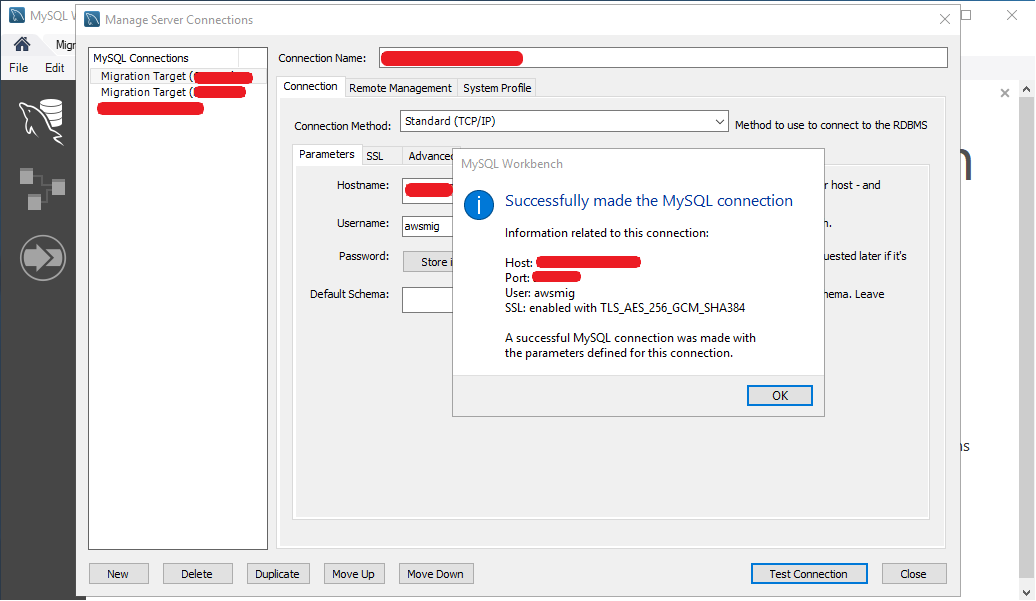Screen dimensions: 1036x601
Task: Open the File menu
Action: pos(18,67)
